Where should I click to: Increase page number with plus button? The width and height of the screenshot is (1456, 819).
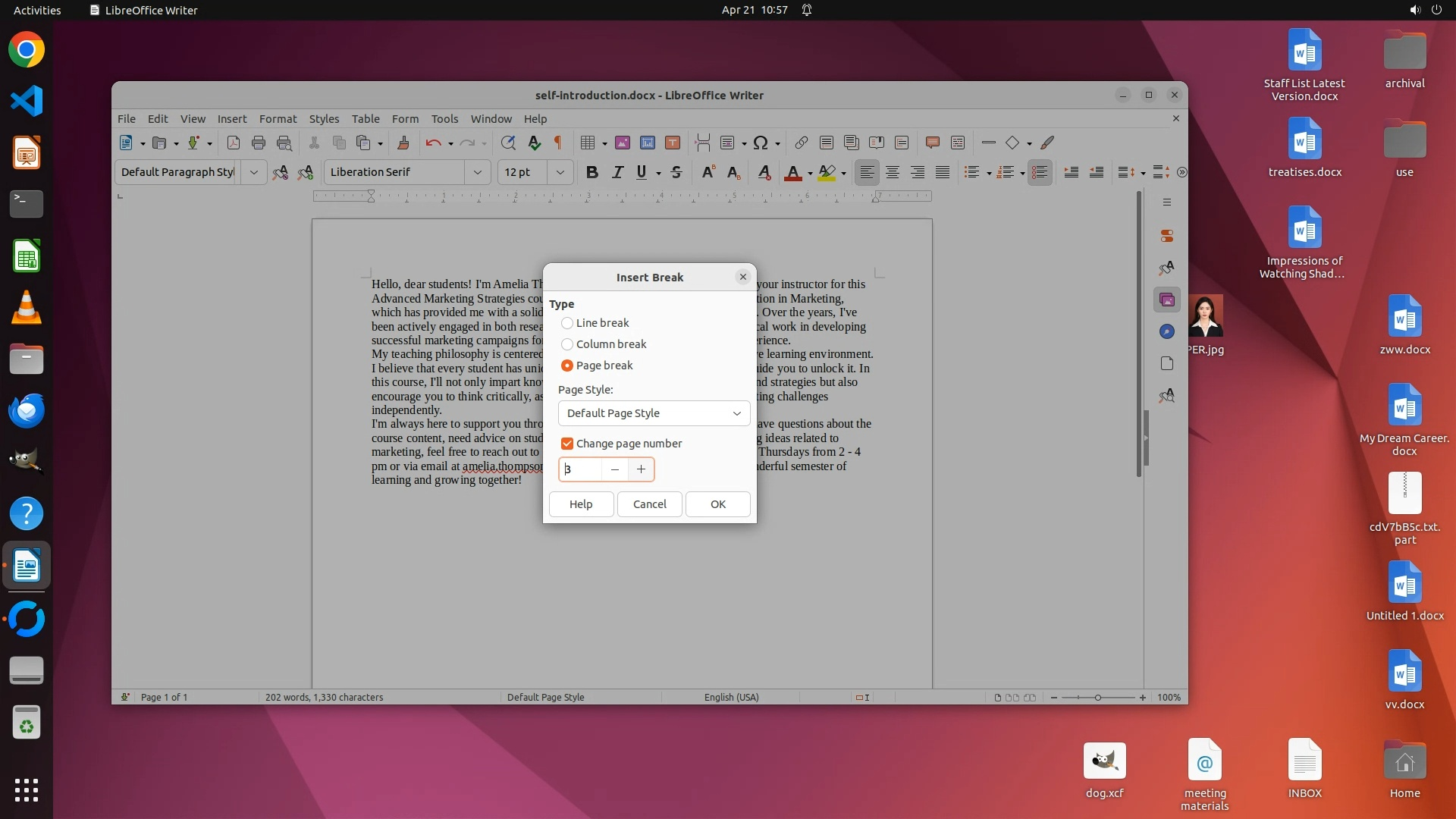pyautogui.click(x=641, y=469)
